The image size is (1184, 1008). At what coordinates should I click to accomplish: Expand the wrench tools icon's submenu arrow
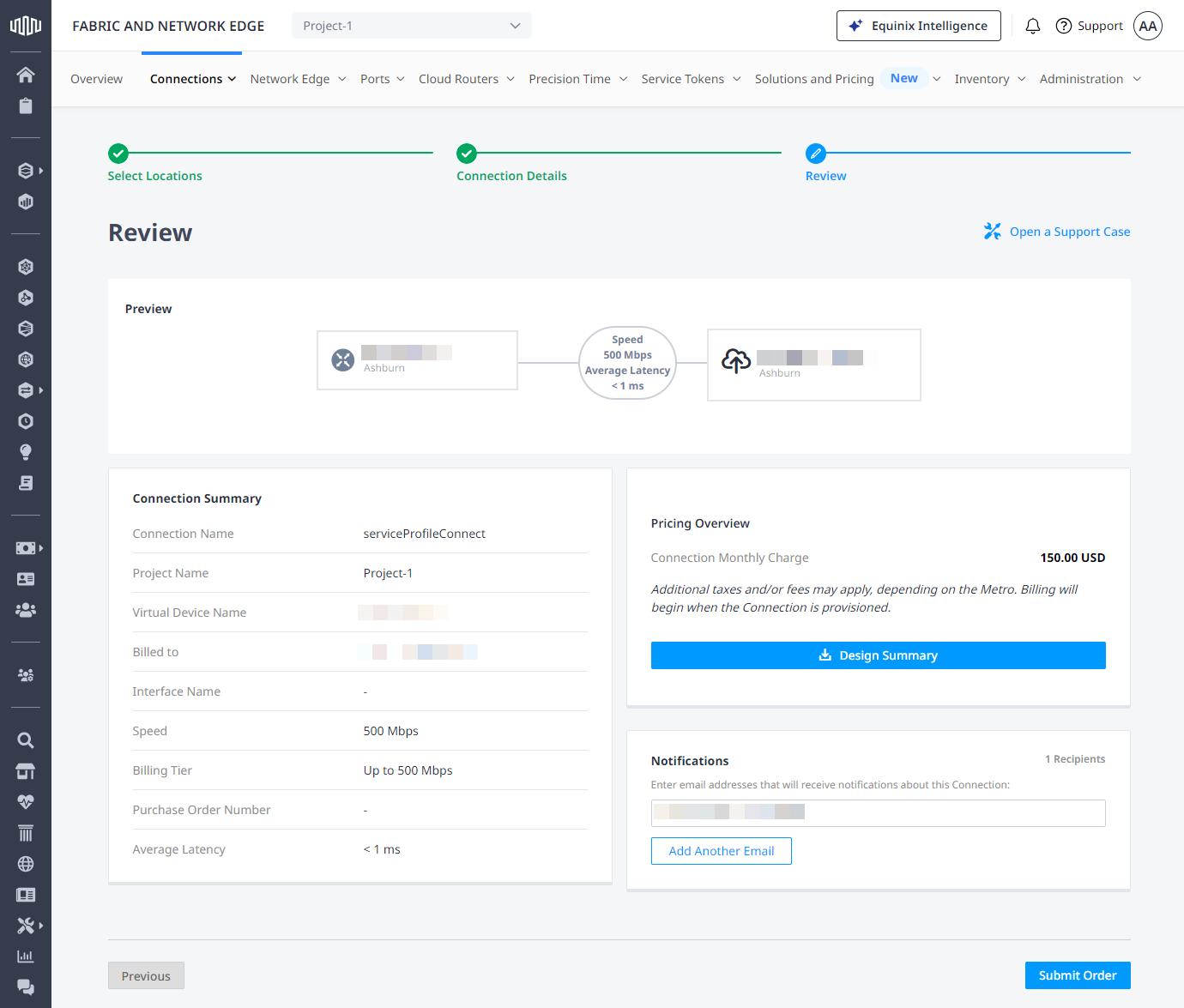coord(41,926)
